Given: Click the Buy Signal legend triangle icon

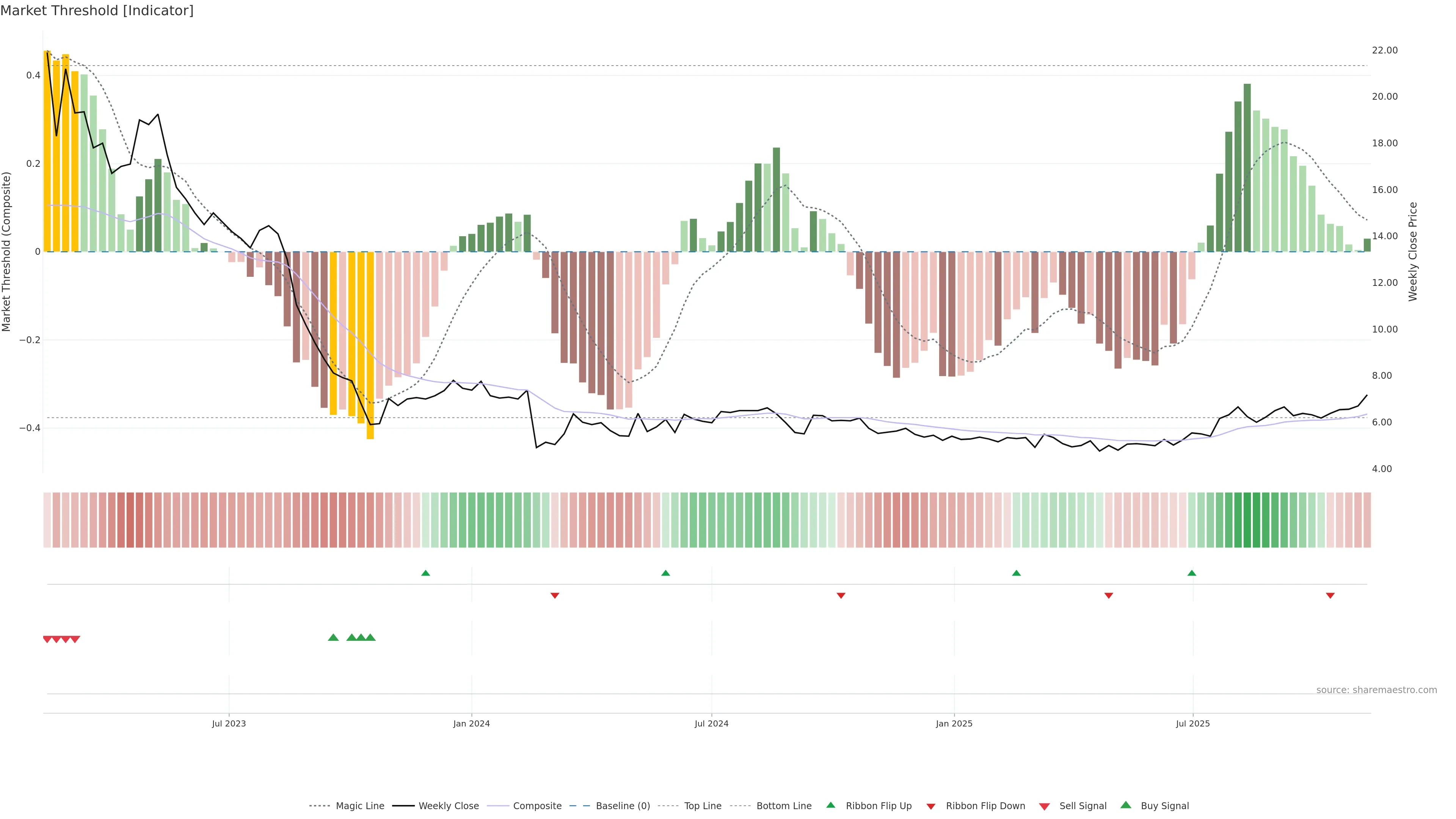Looking at the screenshot, I should pos(1126,805).
